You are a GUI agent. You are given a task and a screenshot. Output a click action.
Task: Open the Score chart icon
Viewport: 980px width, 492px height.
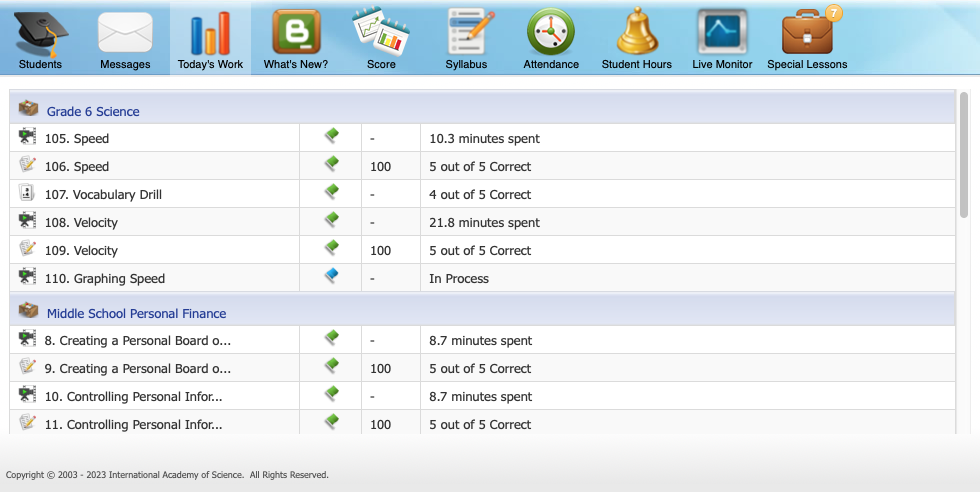[x=381, y=33]
